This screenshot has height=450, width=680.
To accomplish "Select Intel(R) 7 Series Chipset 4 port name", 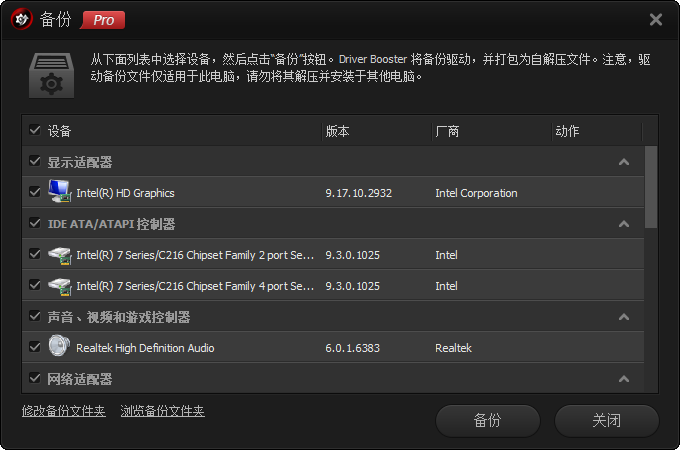I will click(195, 286).
